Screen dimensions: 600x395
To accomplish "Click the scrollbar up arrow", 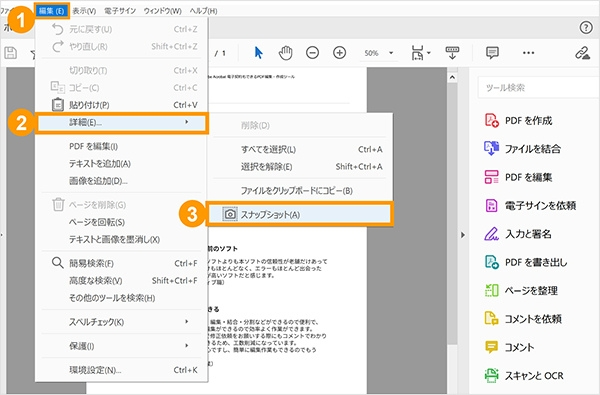I will [x=452, y=77].
